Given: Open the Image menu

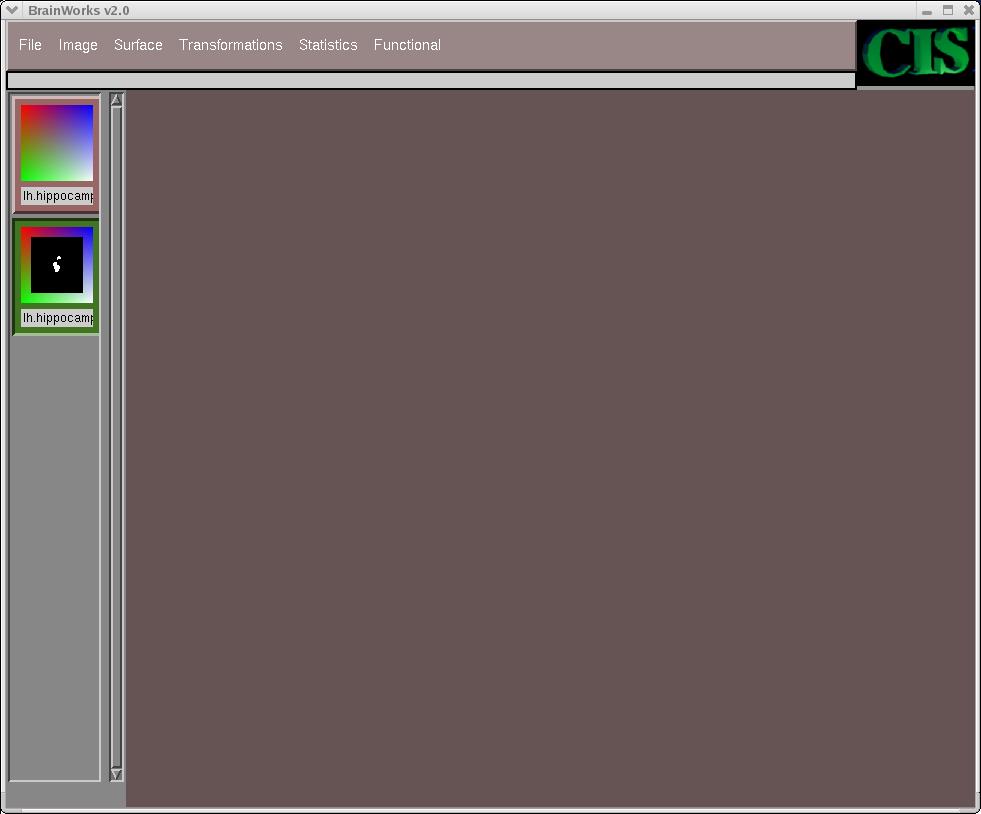Looking at the screenshot, I should pos(78,45).
